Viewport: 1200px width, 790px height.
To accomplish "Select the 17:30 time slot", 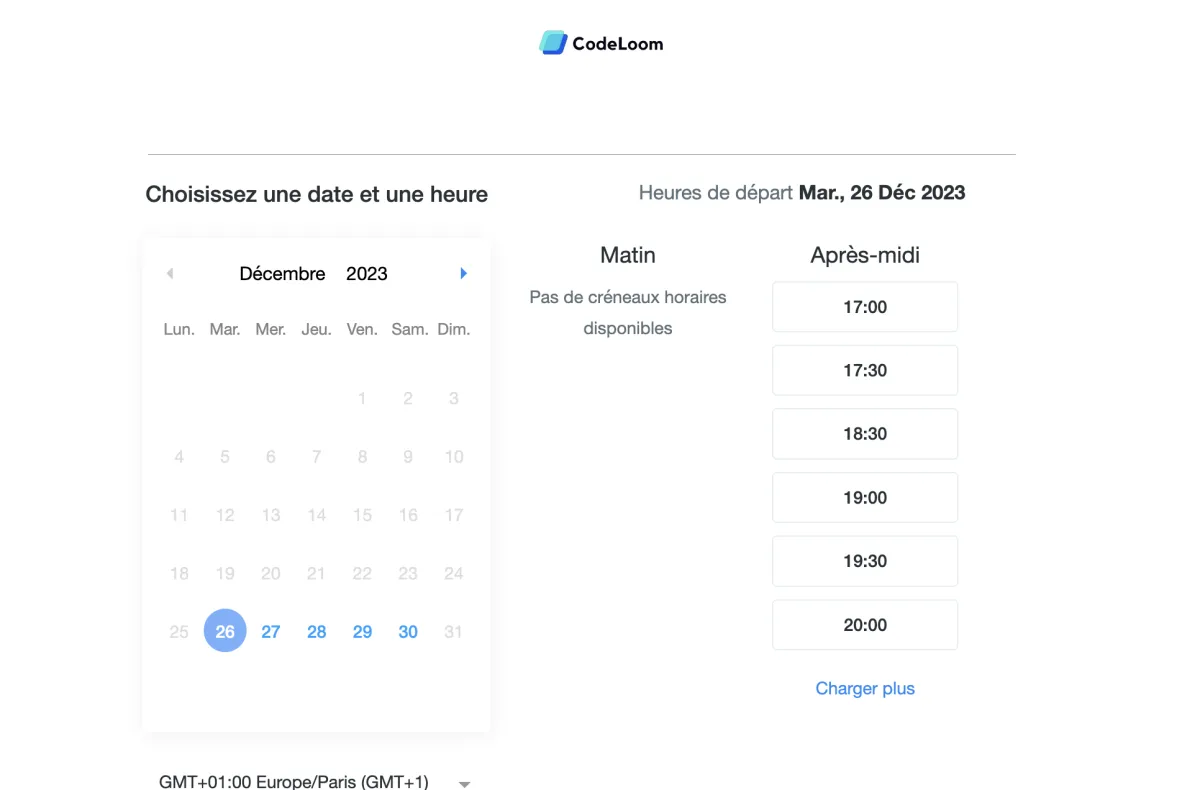I will (865, 370).
